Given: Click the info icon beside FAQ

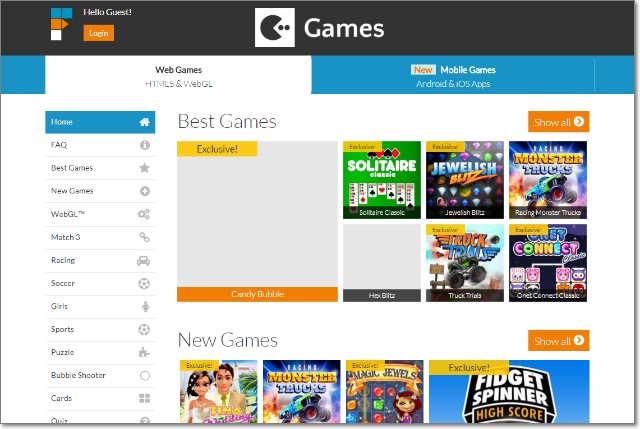Looking at the screenshot, I should (x=144, y=145).
